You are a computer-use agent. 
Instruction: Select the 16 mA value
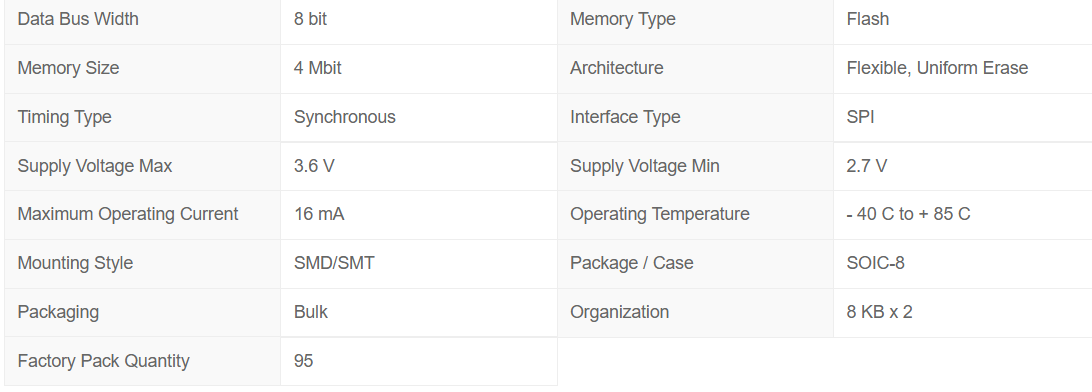coord(319,214)
